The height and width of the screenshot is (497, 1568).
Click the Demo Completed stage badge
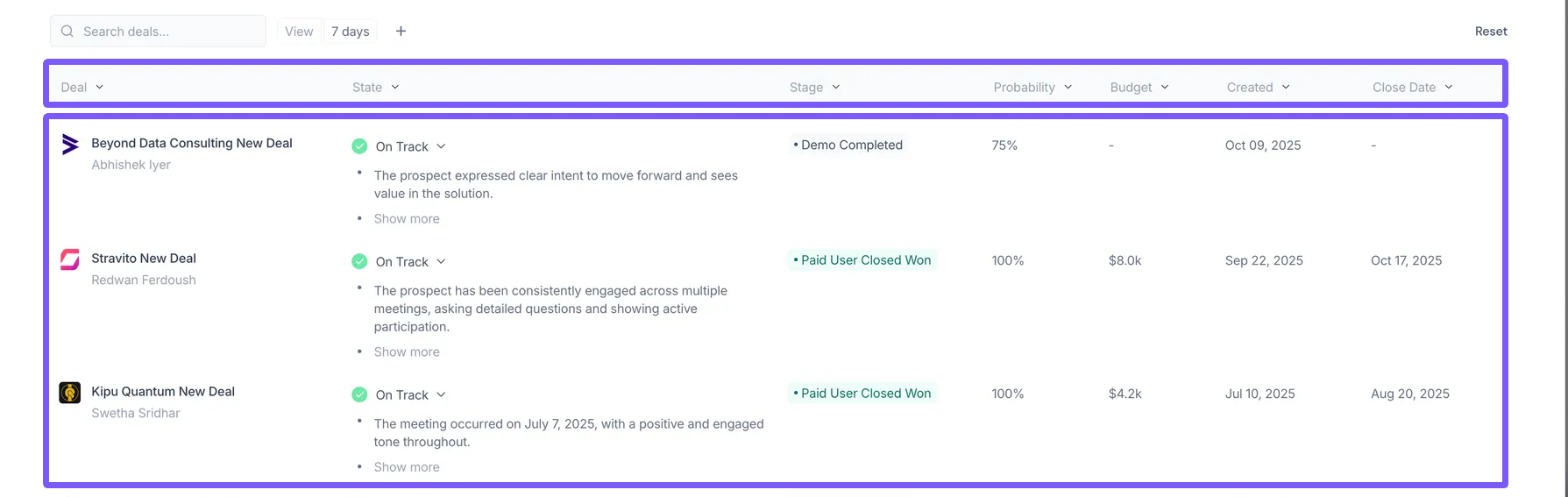(x=848, y=146)
